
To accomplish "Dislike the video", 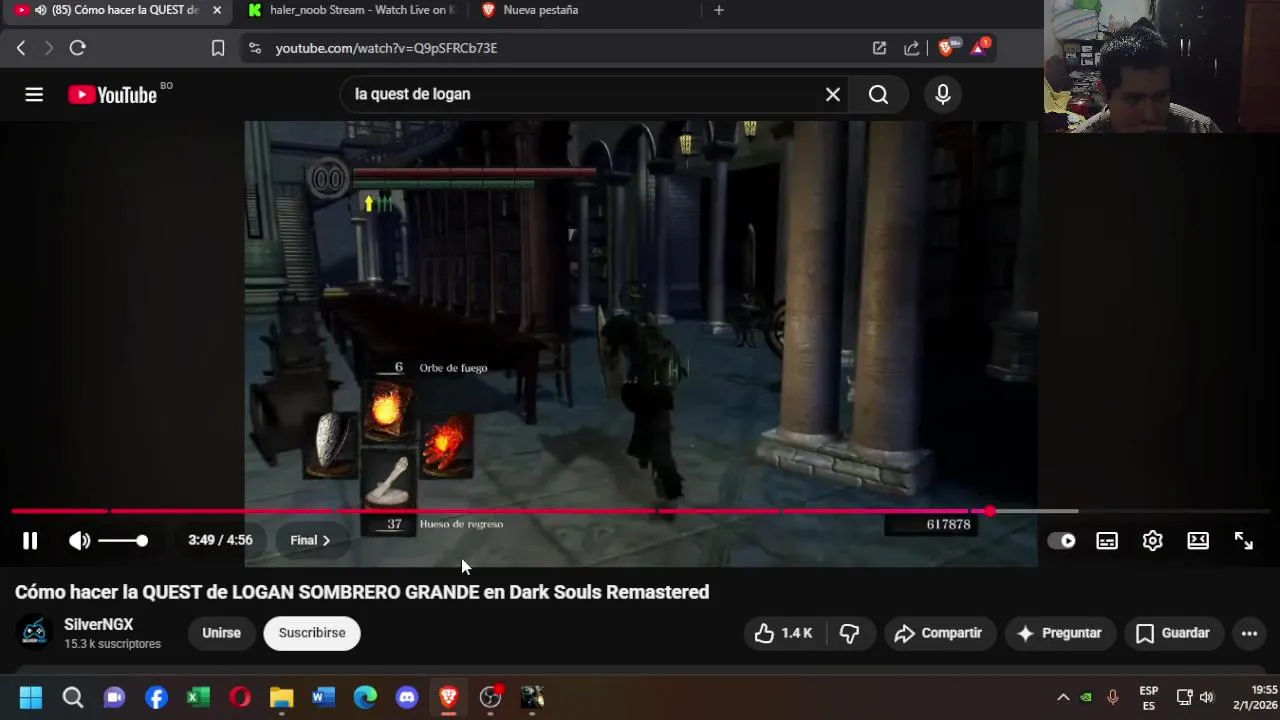I will tap(850, 633).
